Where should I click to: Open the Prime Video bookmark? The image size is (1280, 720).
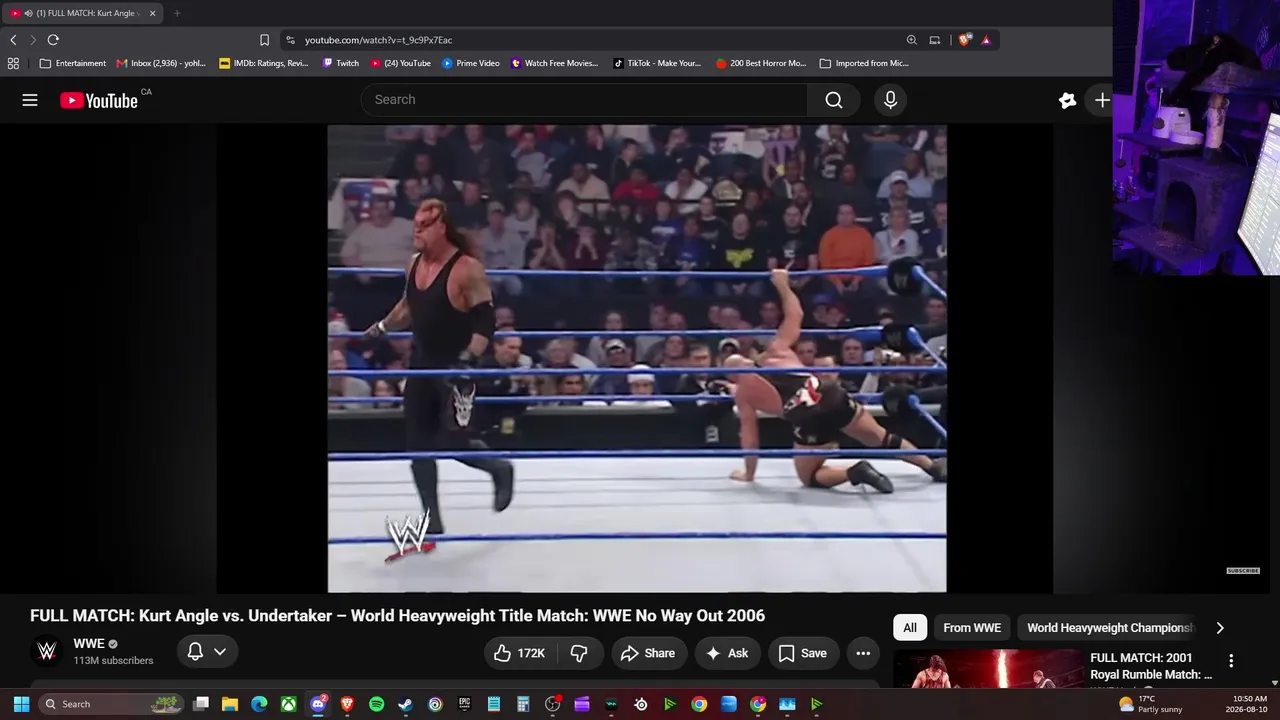[x=471, y=63]
